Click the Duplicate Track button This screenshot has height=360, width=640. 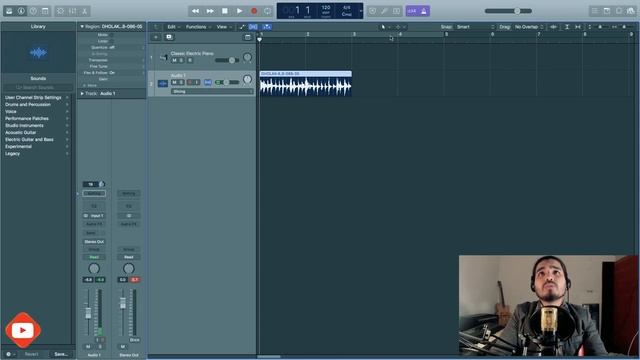point(169,37)
